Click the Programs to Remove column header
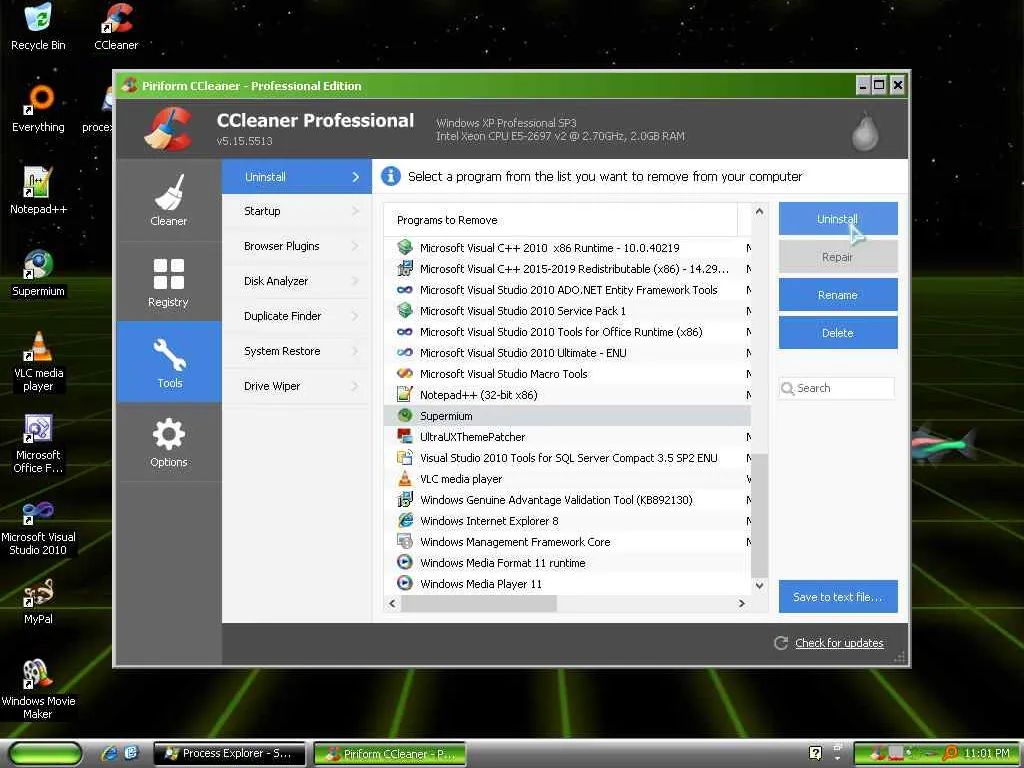1024x768 pixels. (560, 220)
